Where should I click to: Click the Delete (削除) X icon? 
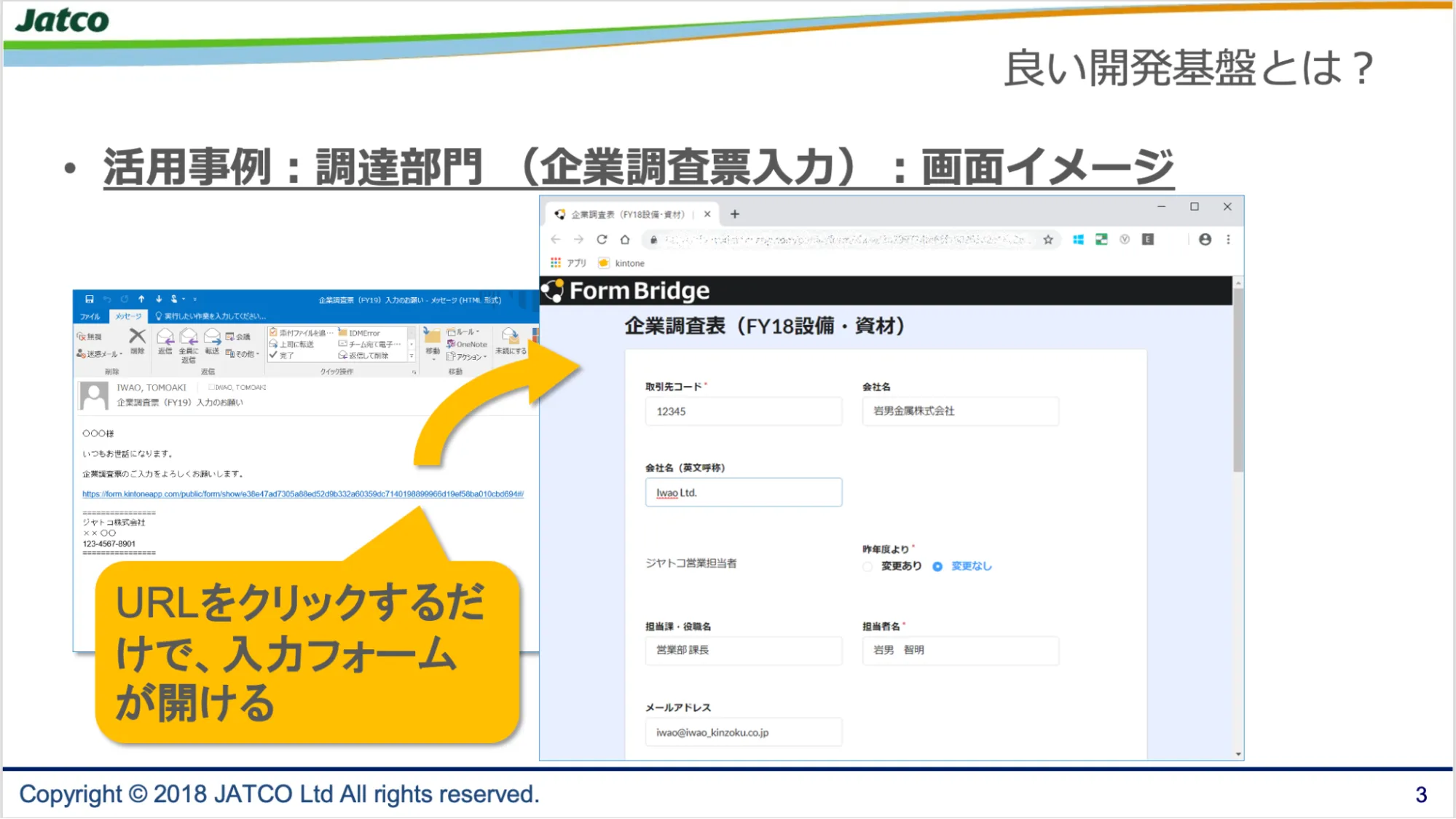[x=137, y=337]
